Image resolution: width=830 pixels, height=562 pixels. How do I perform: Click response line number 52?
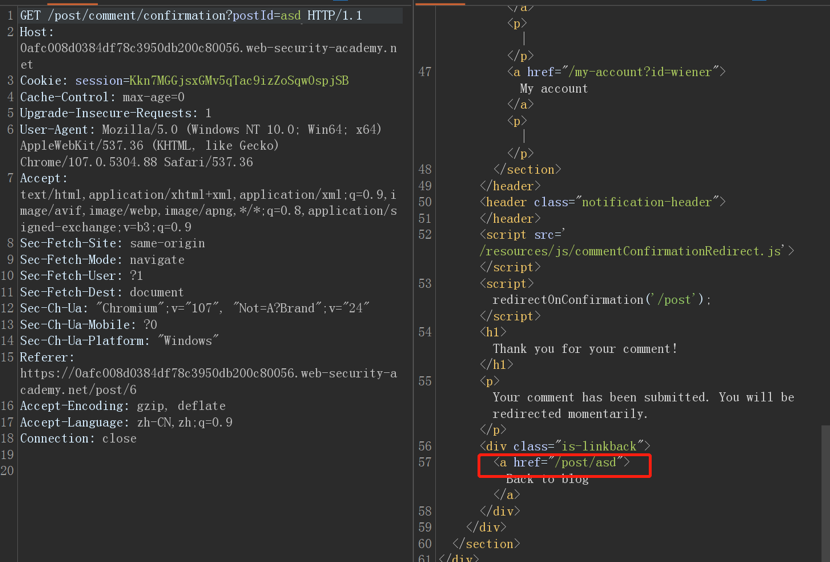425,234
